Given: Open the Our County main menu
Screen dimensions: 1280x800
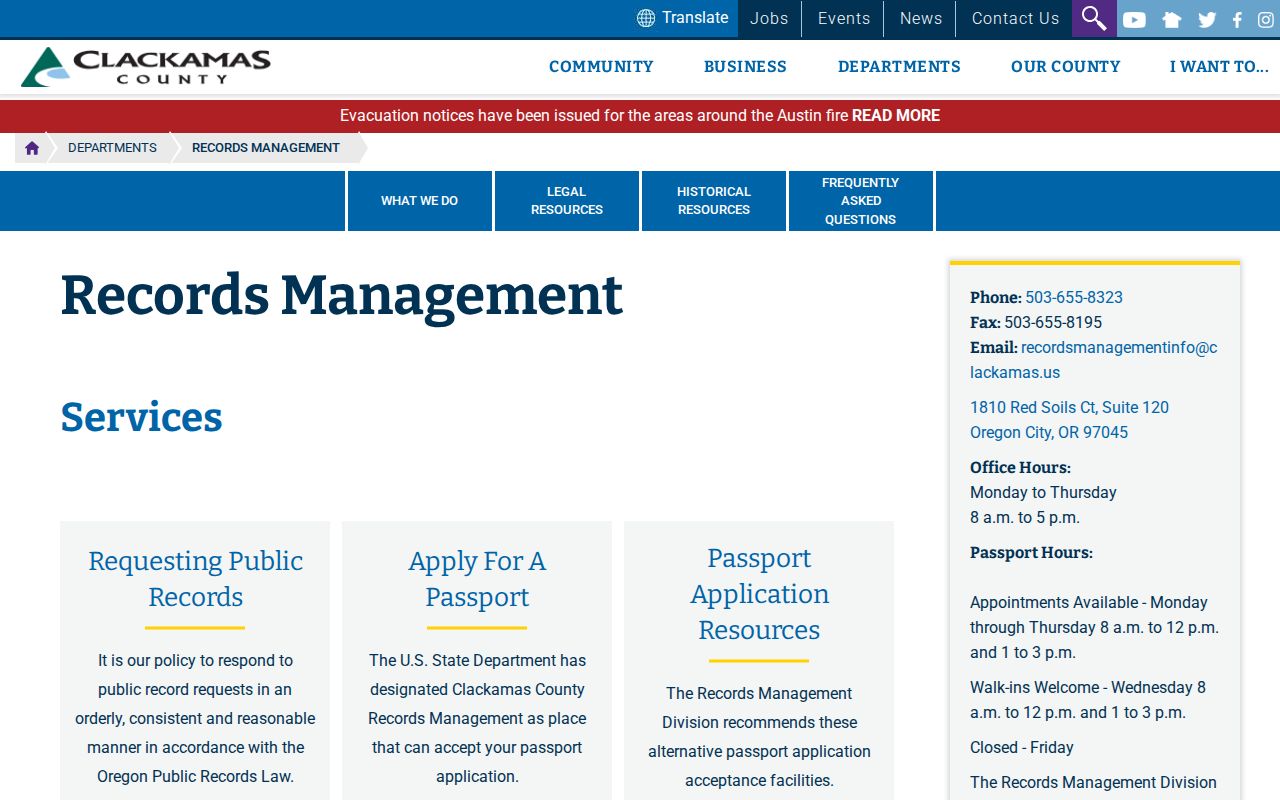Looking at the screenshot, I should point(1065,67).
